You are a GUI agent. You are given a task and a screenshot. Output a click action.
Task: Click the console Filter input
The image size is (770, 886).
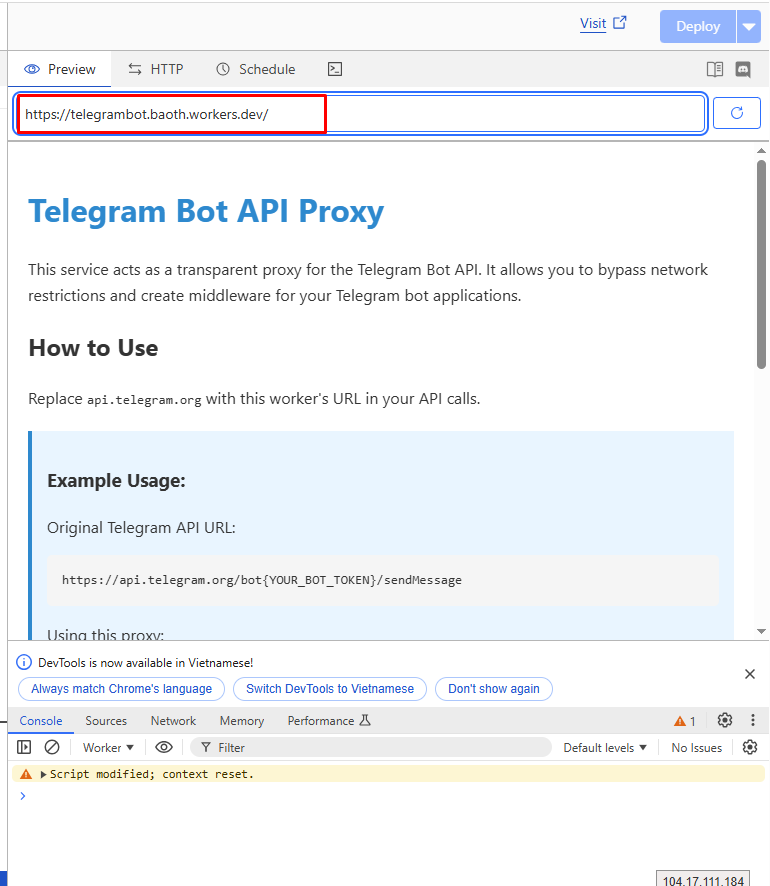point(371,748)
